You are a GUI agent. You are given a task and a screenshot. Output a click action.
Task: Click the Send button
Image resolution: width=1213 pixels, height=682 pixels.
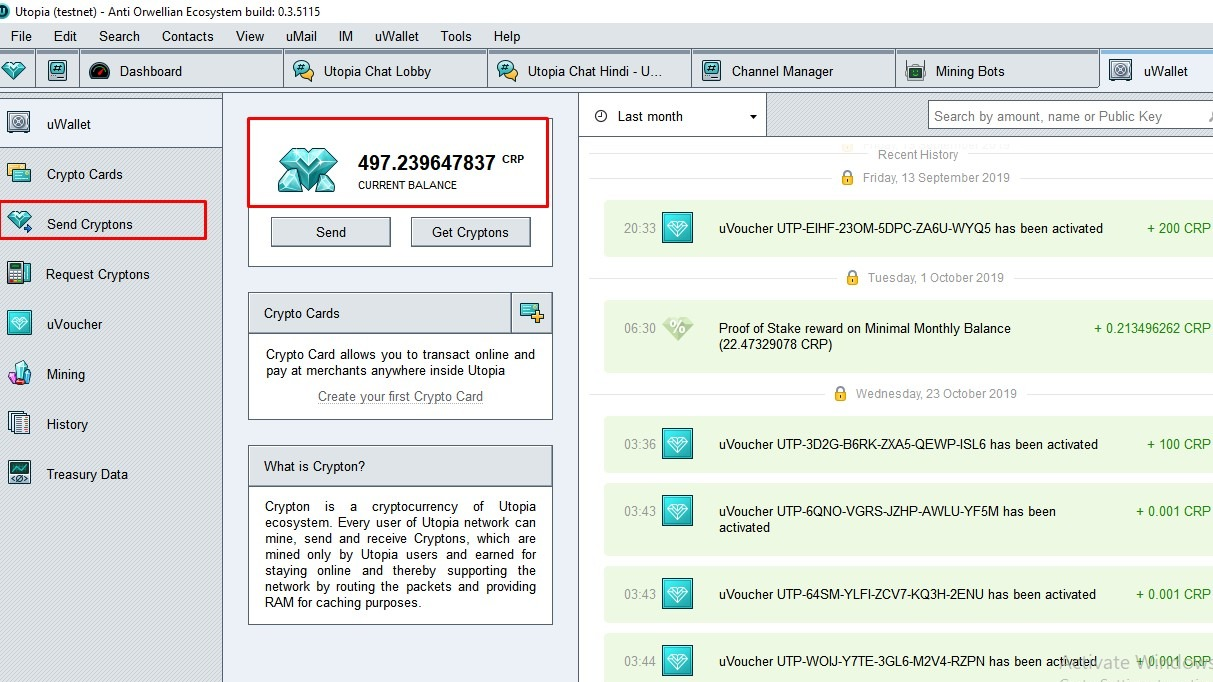point(331,232)
